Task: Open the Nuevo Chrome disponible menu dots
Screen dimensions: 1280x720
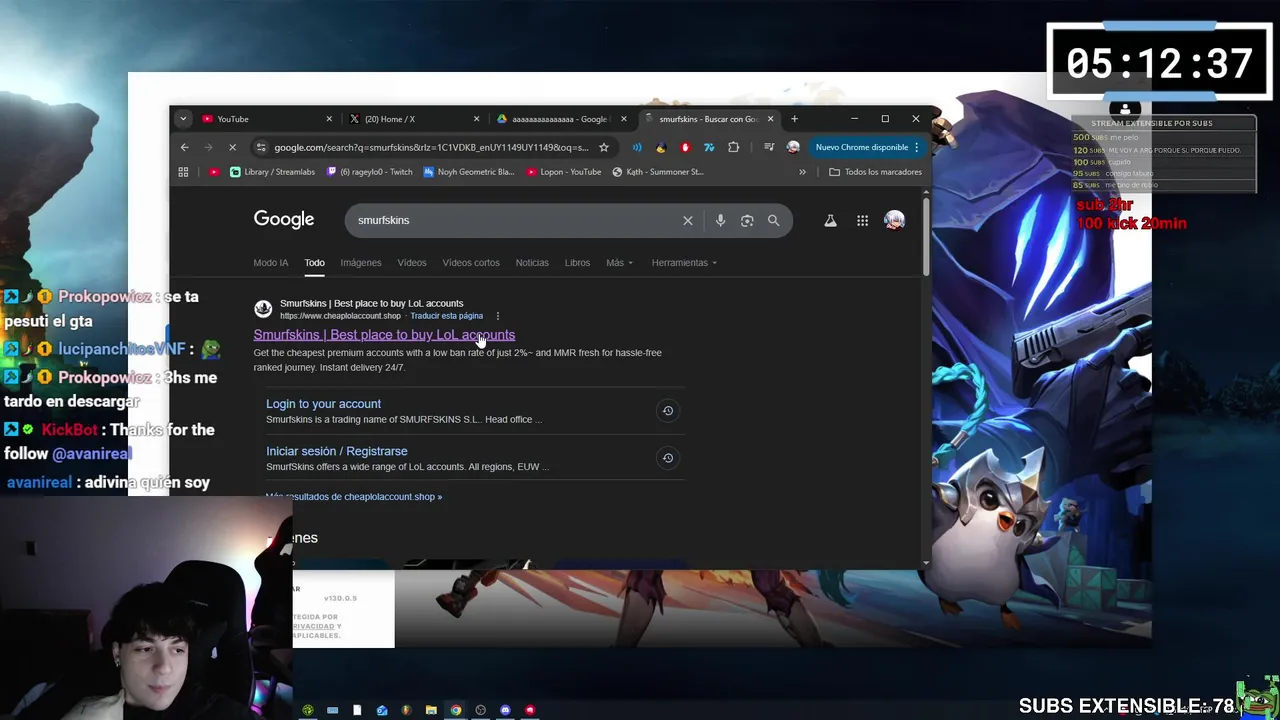Action: (x=916, y=147)
